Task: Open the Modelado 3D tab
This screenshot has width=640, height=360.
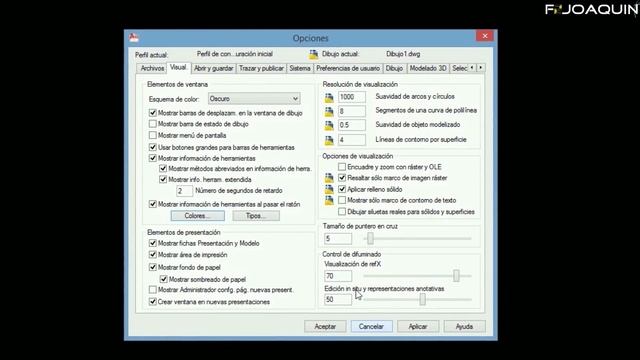Action: click(x=428, y=68)
